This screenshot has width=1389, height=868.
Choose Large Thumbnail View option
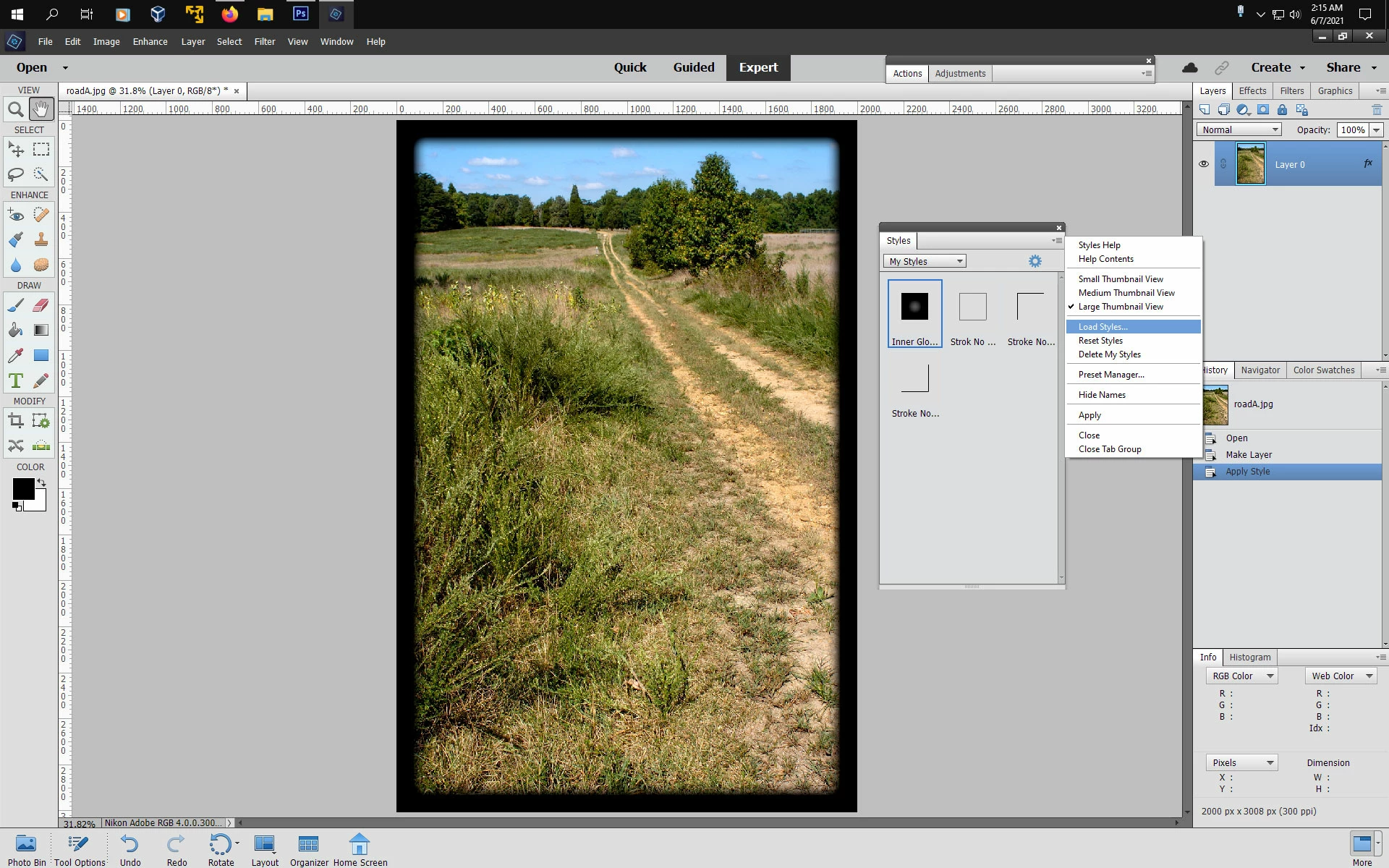pos(1121,307)
